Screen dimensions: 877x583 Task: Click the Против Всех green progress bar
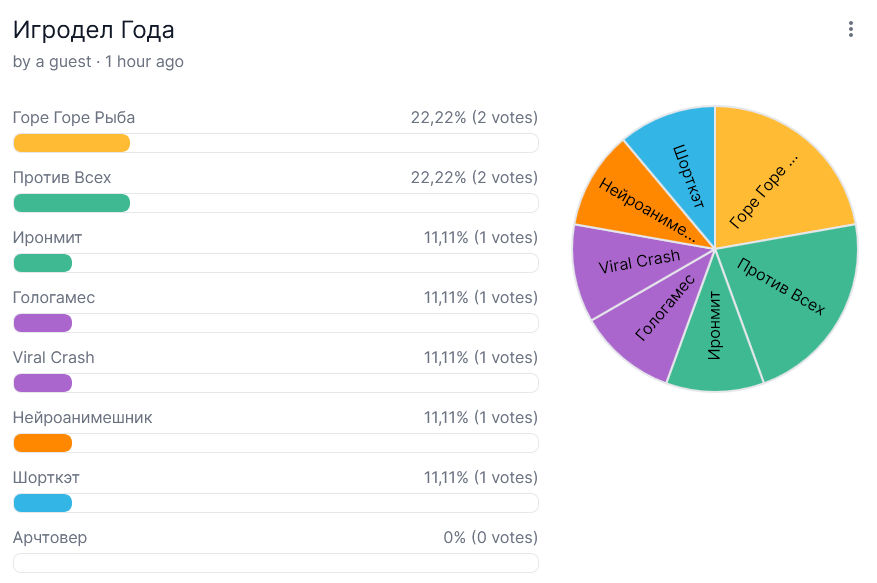coord(72,203)
